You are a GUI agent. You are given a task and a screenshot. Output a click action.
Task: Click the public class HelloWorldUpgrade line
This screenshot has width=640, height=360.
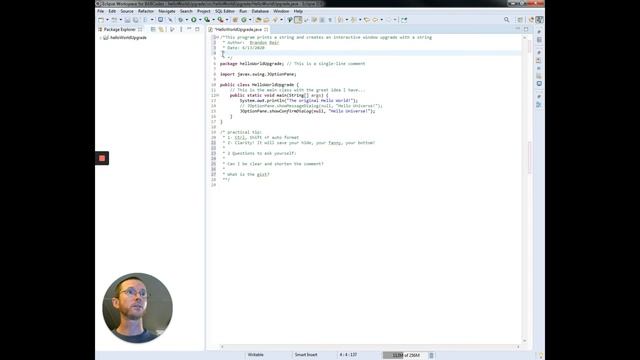259,84
